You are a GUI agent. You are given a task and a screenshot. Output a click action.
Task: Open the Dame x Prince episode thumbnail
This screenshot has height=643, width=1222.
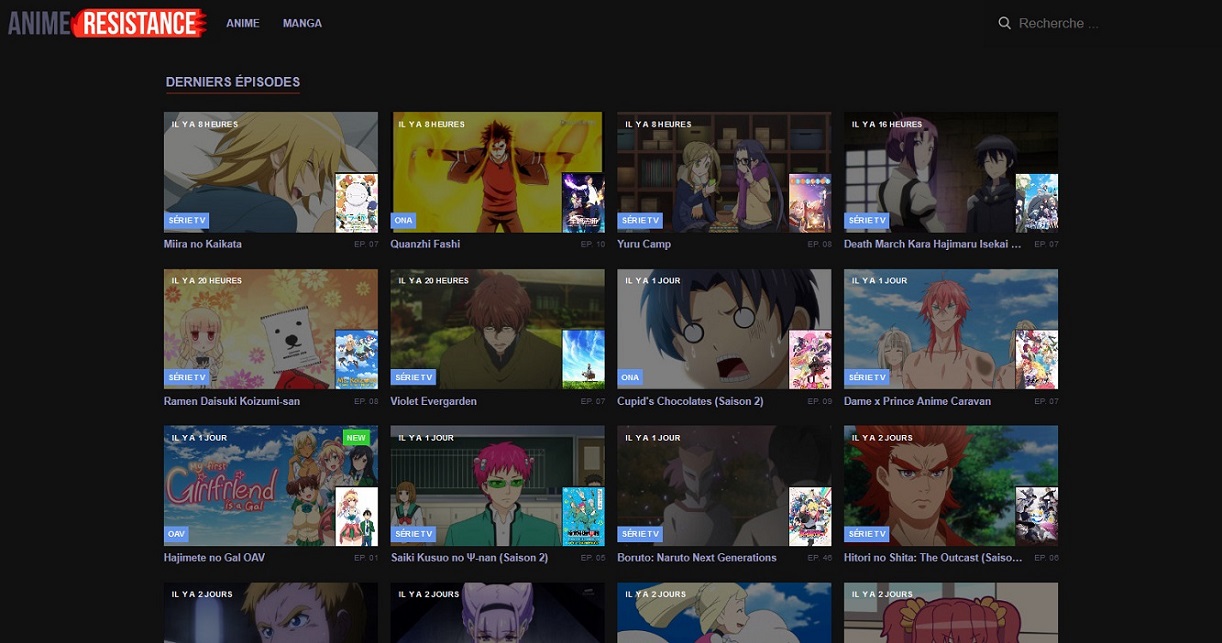[x=951, y=329]
